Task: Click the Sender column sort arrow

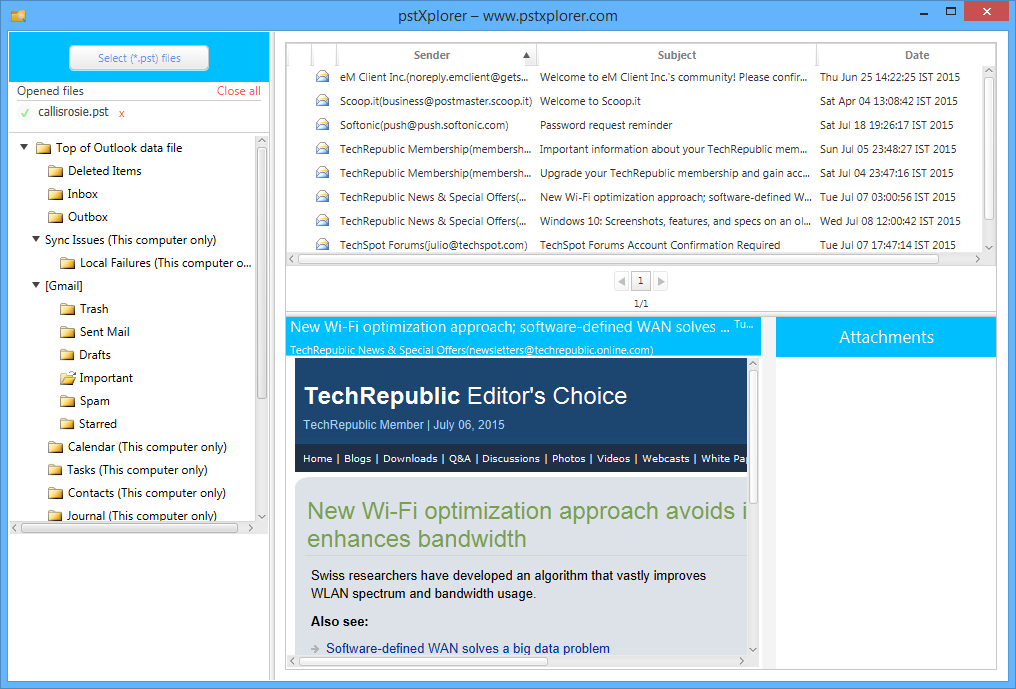Action: click(x=527, y=55)
